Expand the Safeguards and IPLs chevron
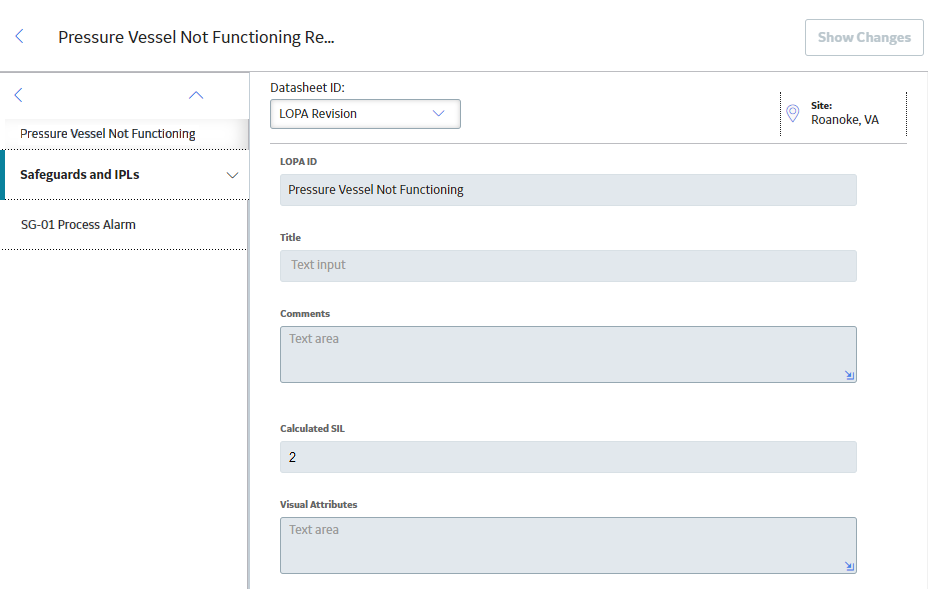The image size is (928, 589). coord(233,175)
